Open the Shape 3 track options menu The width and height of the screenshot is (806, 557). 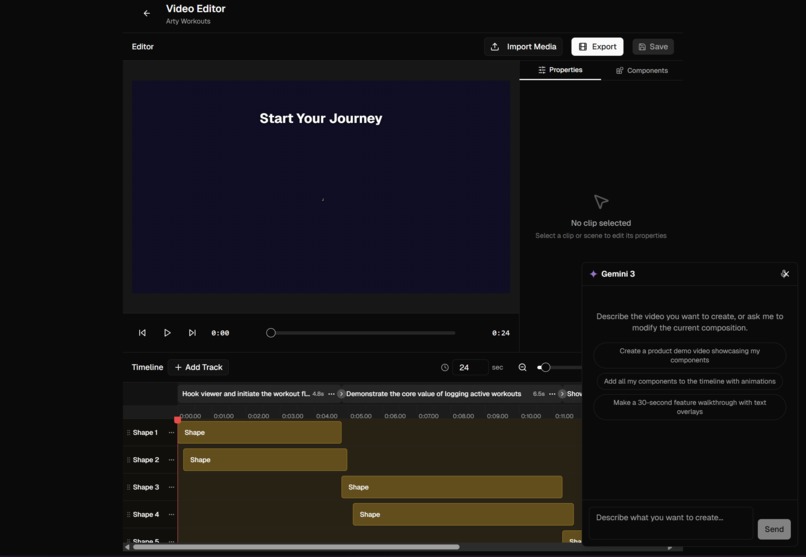[172, 487]
